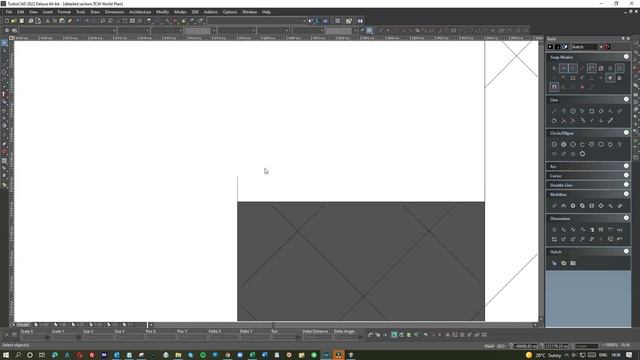Click the Sketch search field in Tools panel
640x360 pixels.
[584, 47]
